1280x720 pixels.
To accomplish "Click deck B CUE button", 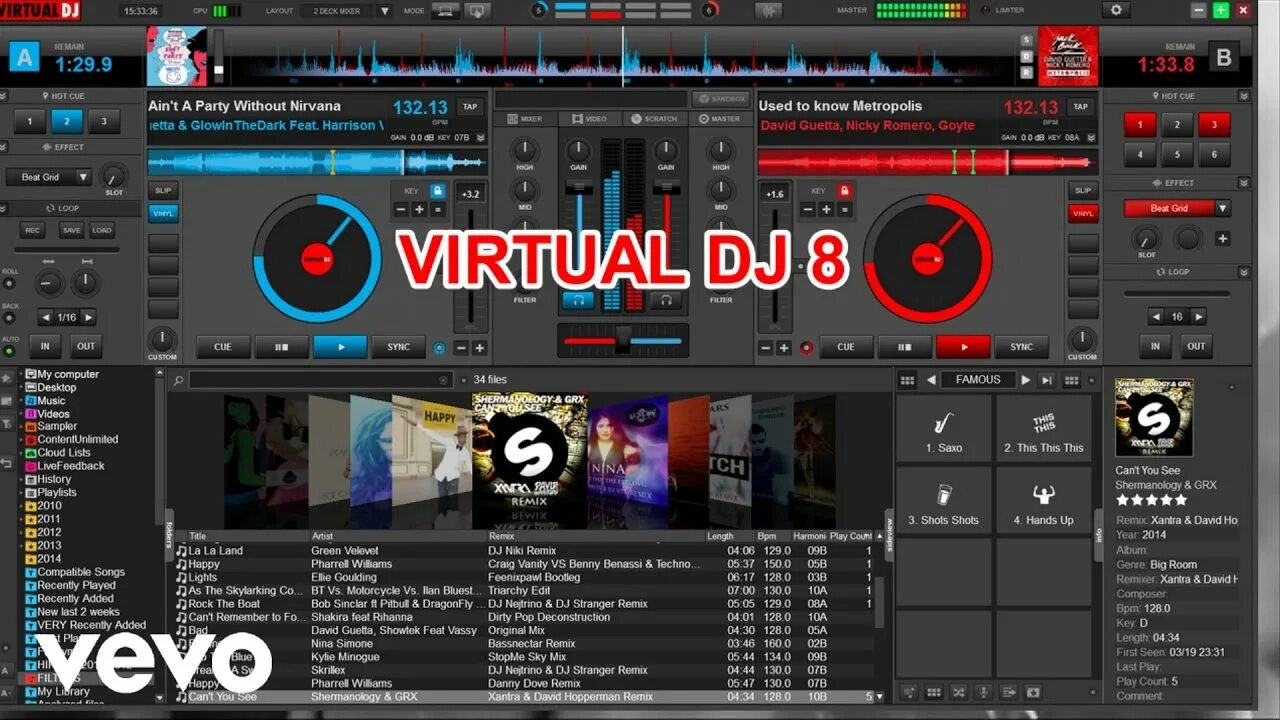I will click(x=846, y=347).
